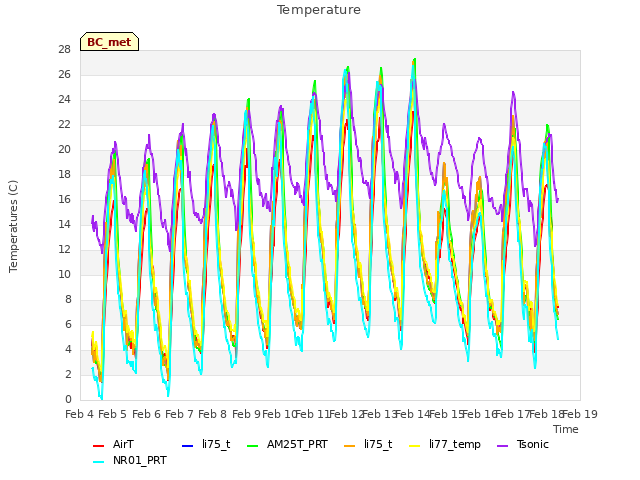Click the BC_met annotation label
Screen dimensions: 640x480
[109, 42]
